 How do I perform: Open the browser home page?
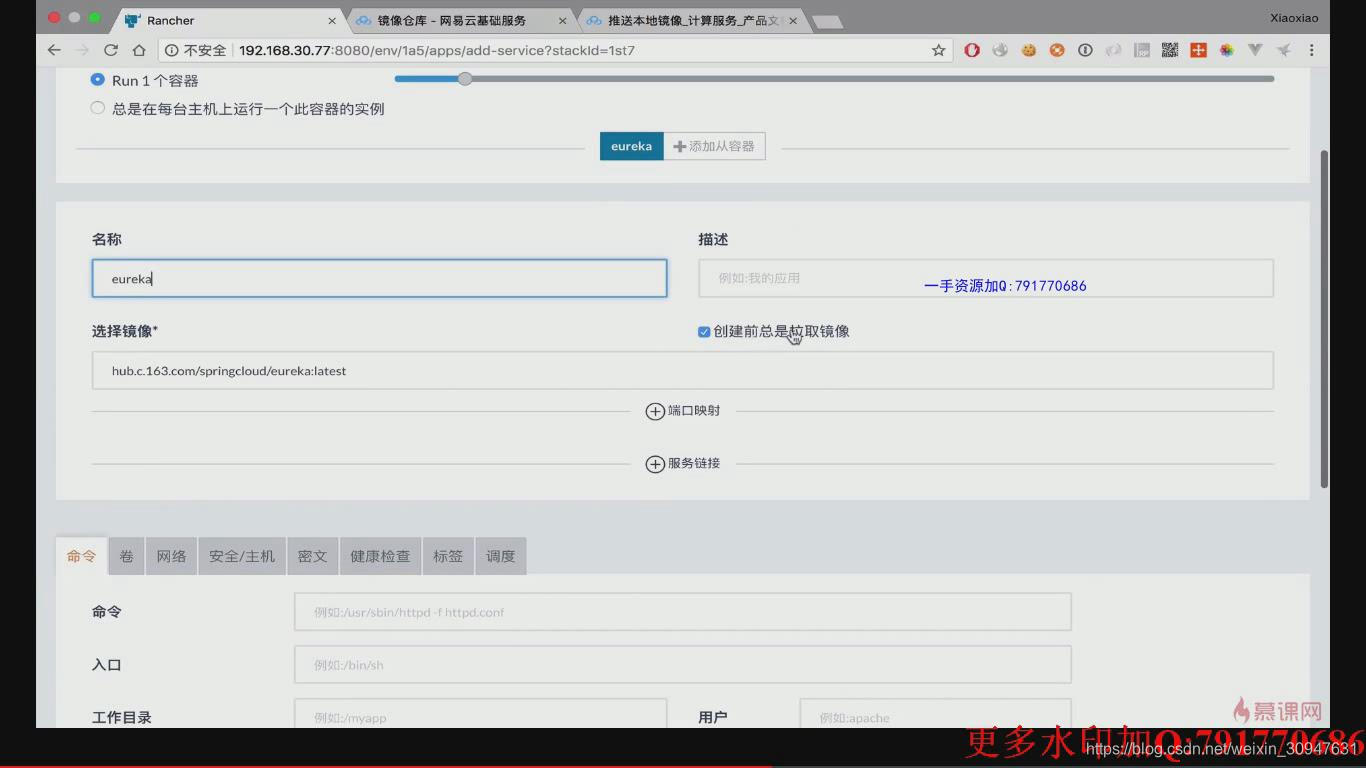pos(139,50)
